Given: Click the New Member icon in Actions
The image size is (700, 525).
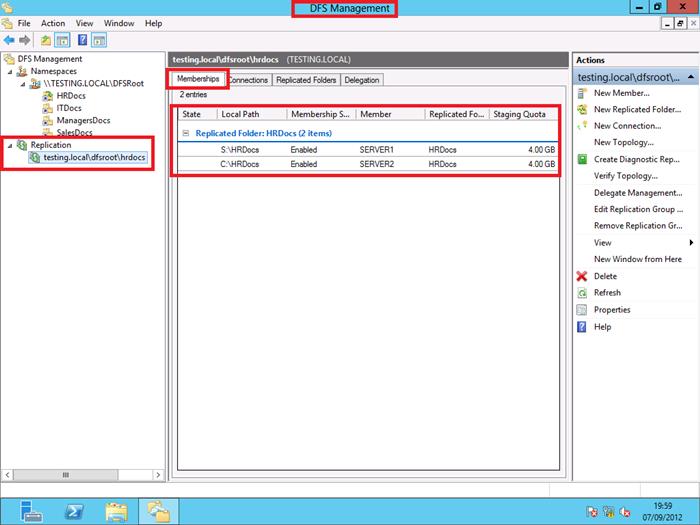Looking at the screenshot, I should point(582,93).
